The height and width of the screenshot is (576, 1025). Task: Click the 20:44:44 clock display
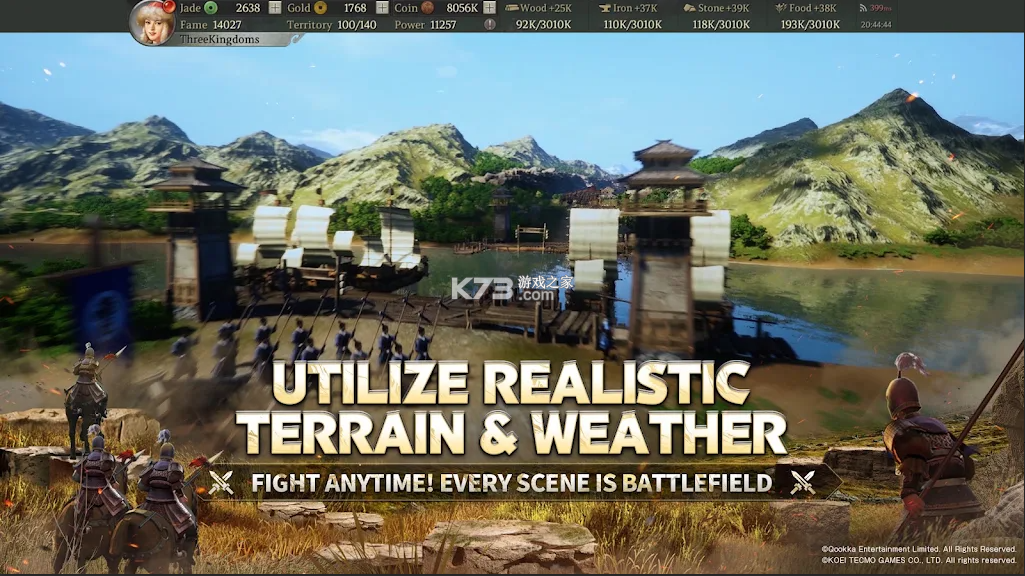click(876, 24)
